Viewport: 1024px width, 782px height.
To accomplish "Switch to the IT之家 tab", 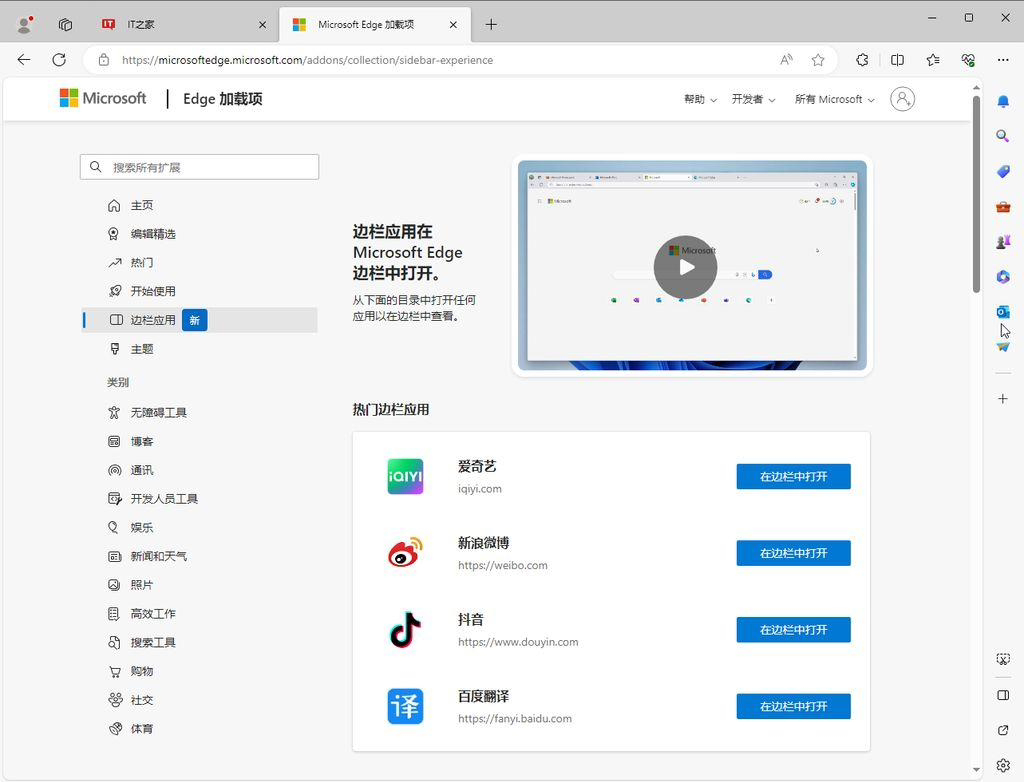I will [x=184, y=25].
